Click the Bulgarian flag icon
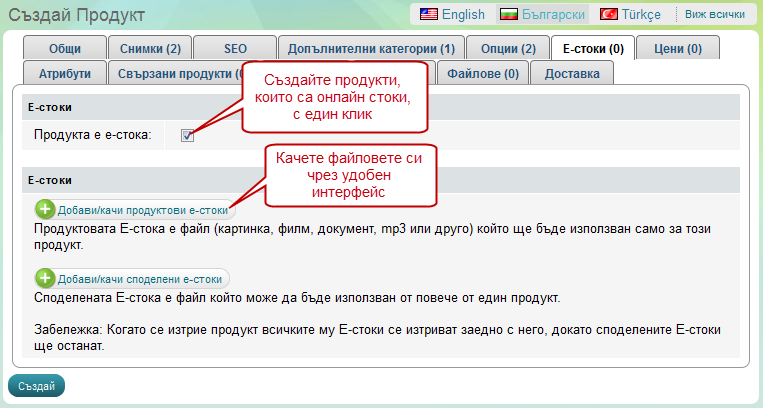 point(509,14)
